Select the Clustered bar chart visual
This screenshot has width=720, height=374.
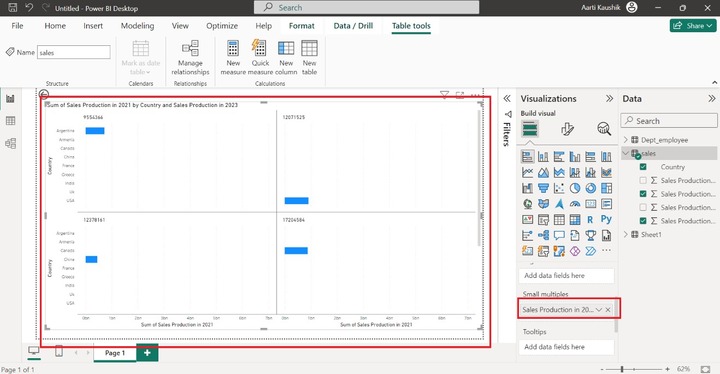[559, 157]
